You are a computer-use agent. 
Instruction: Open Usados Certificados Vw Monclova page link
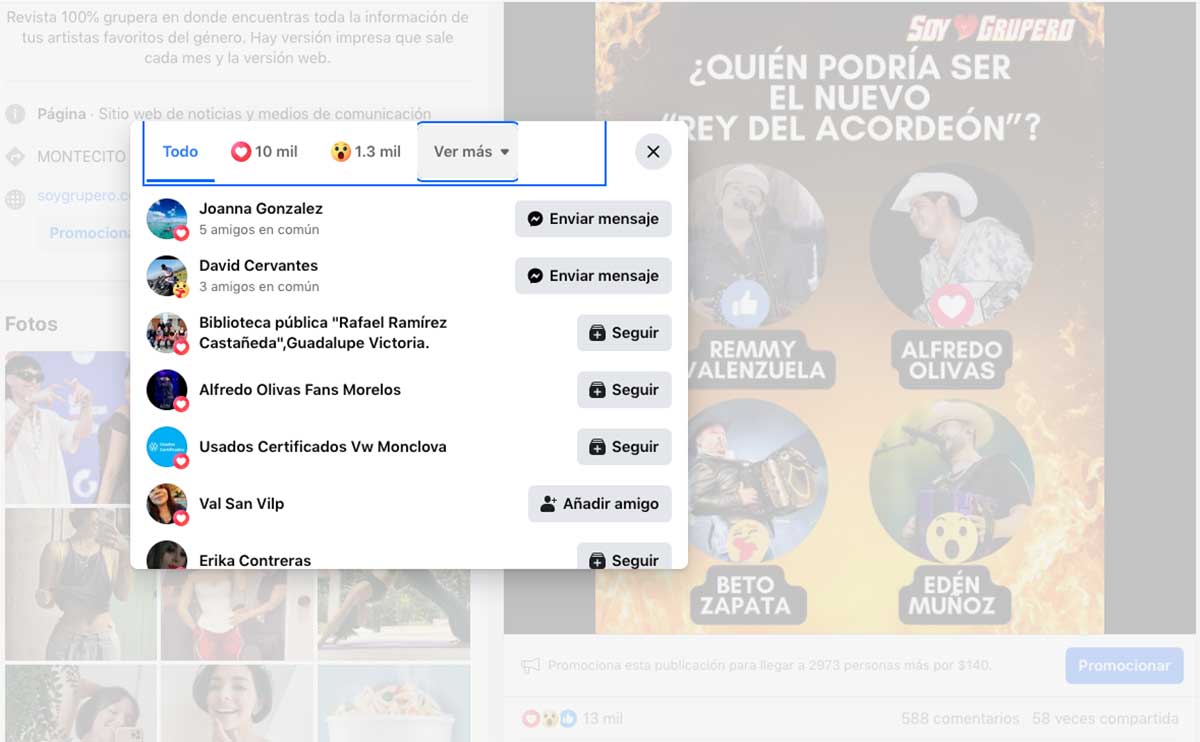tap(323, 447)
